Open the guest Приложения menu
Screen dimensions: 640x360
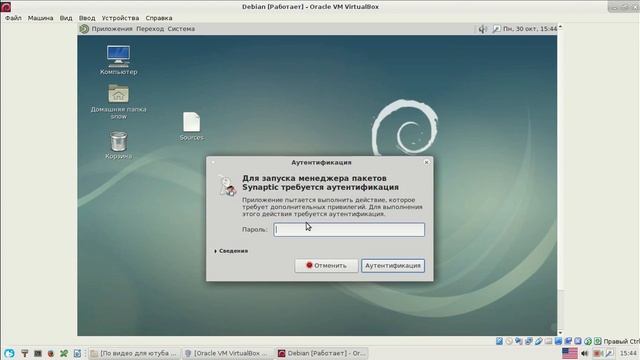click(112, 29)
